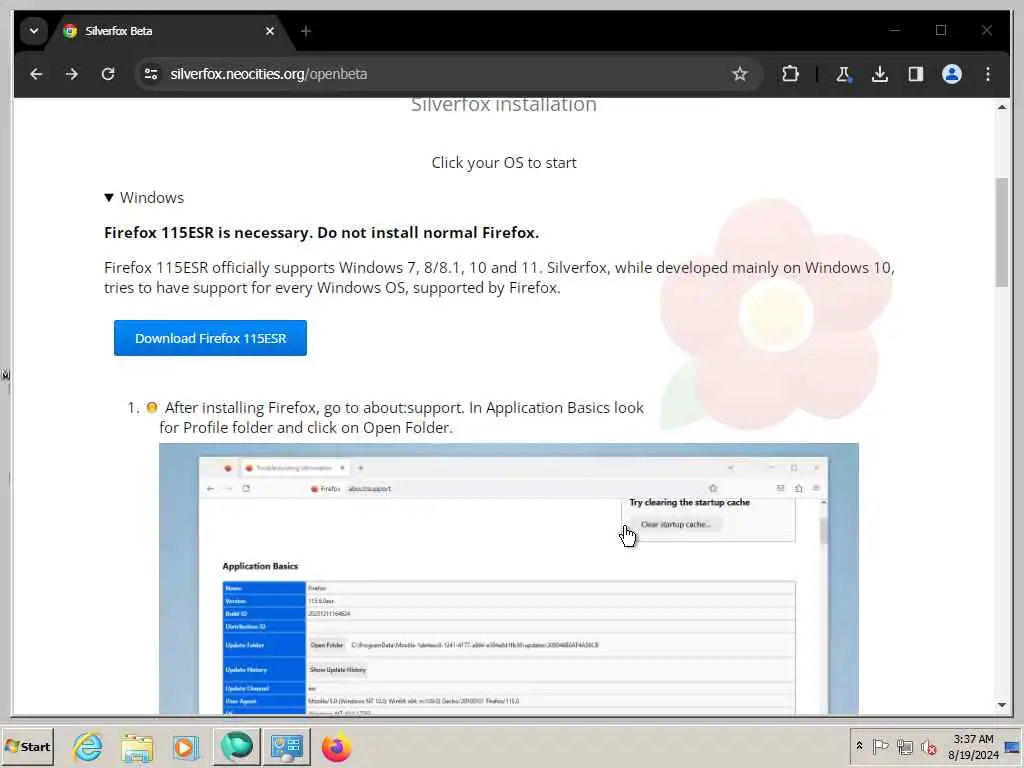Click the Show Desktop button at taskbar end
The height and width of the screenshot is (768, 1024).
1013,746
